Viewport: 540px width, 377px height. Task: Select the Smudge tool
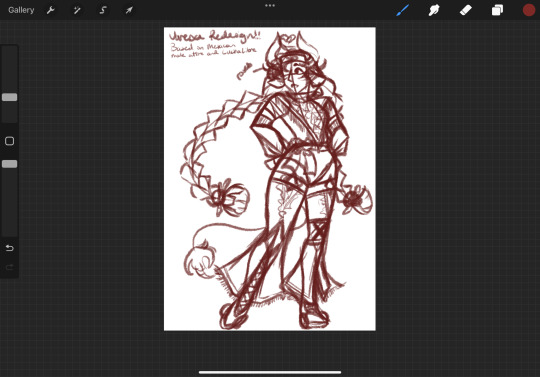pos(434,10)
